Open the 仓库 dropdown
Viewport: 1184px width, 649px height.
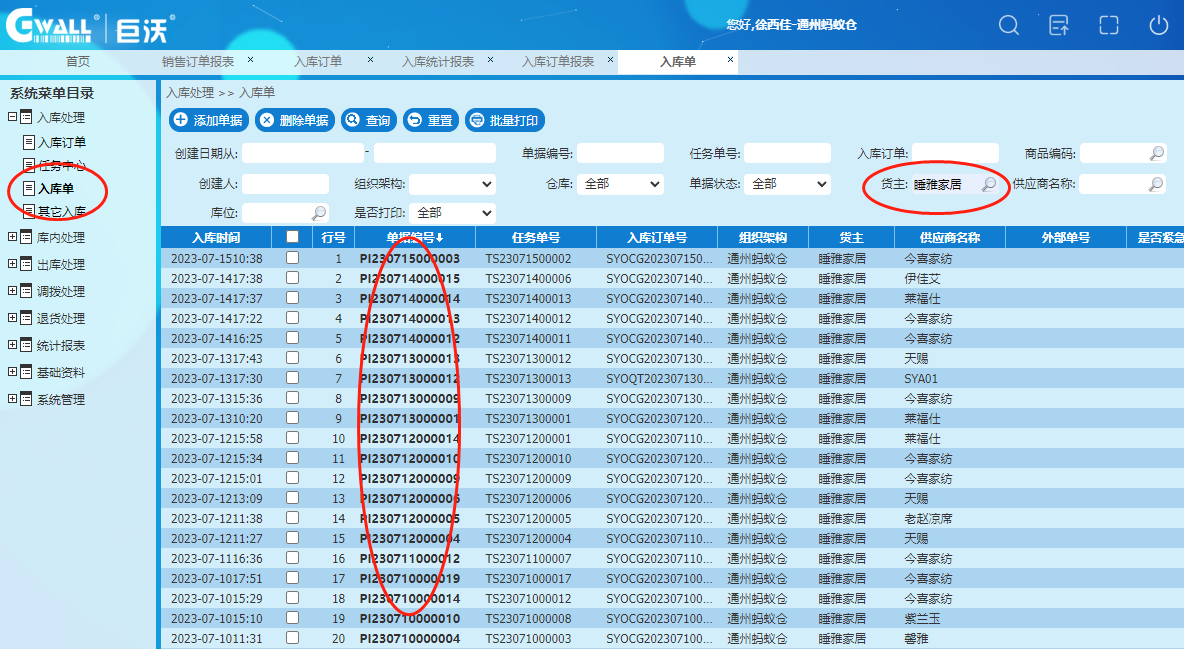[620, 184]
